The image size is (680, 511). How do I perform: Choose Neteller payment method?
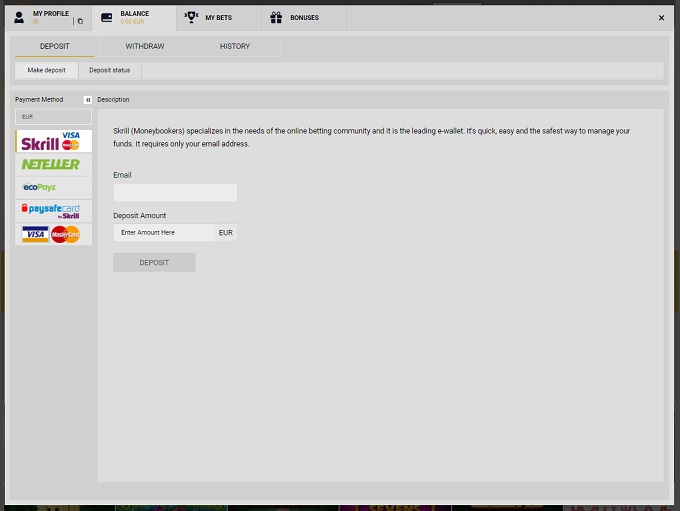55,164
